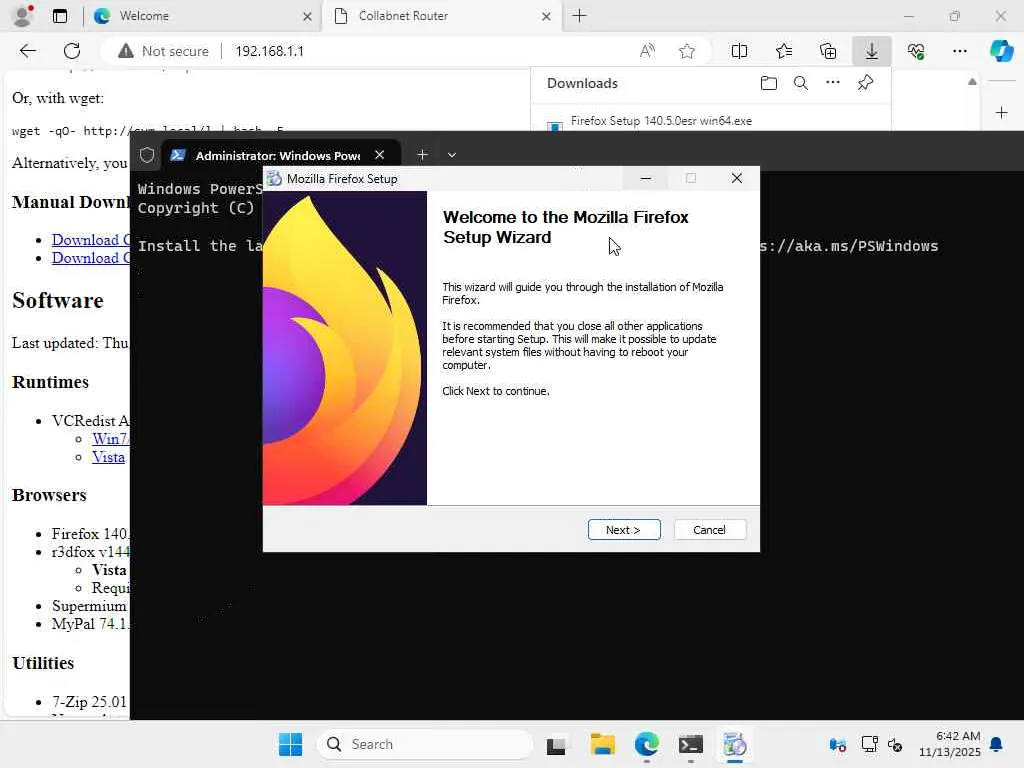Open Read aloud in address bar
Image resolution: width=1024 pixels, height=768 pixels.
[647, 51]
